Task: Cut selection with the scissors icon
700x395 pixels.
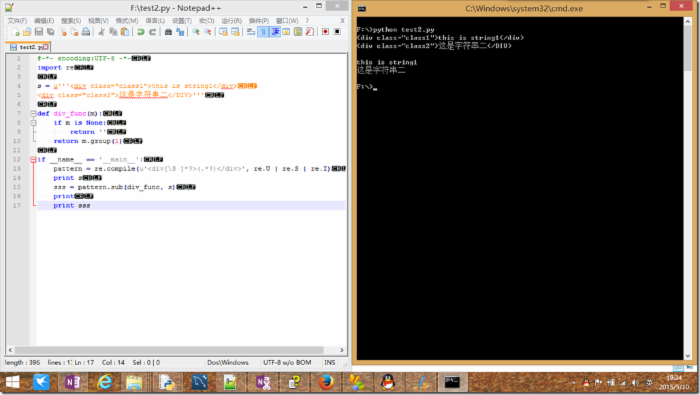Action: (101, 32)
